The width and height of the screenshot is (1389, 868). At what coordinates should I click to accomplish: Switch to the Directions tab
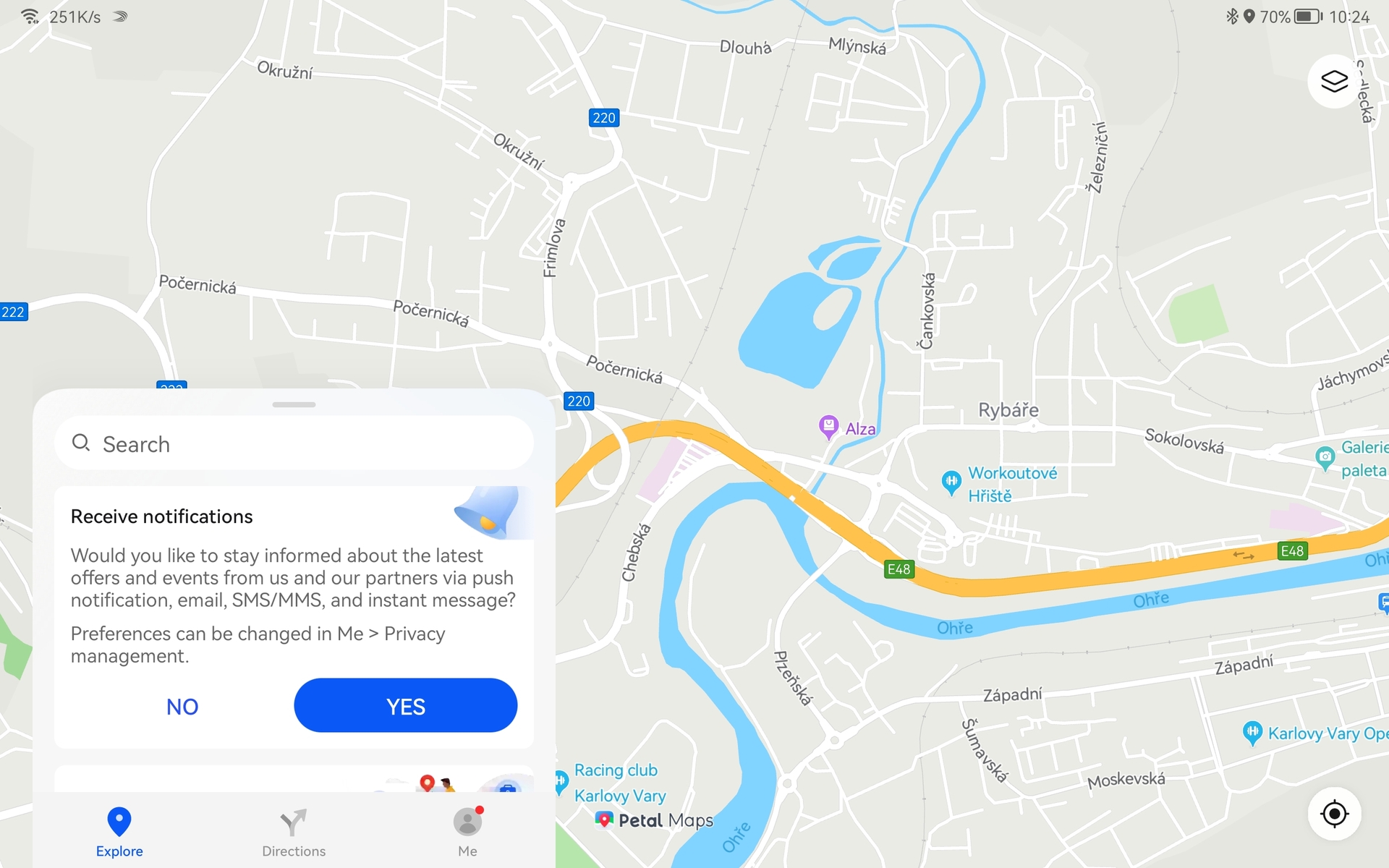[x=294, y=832]
